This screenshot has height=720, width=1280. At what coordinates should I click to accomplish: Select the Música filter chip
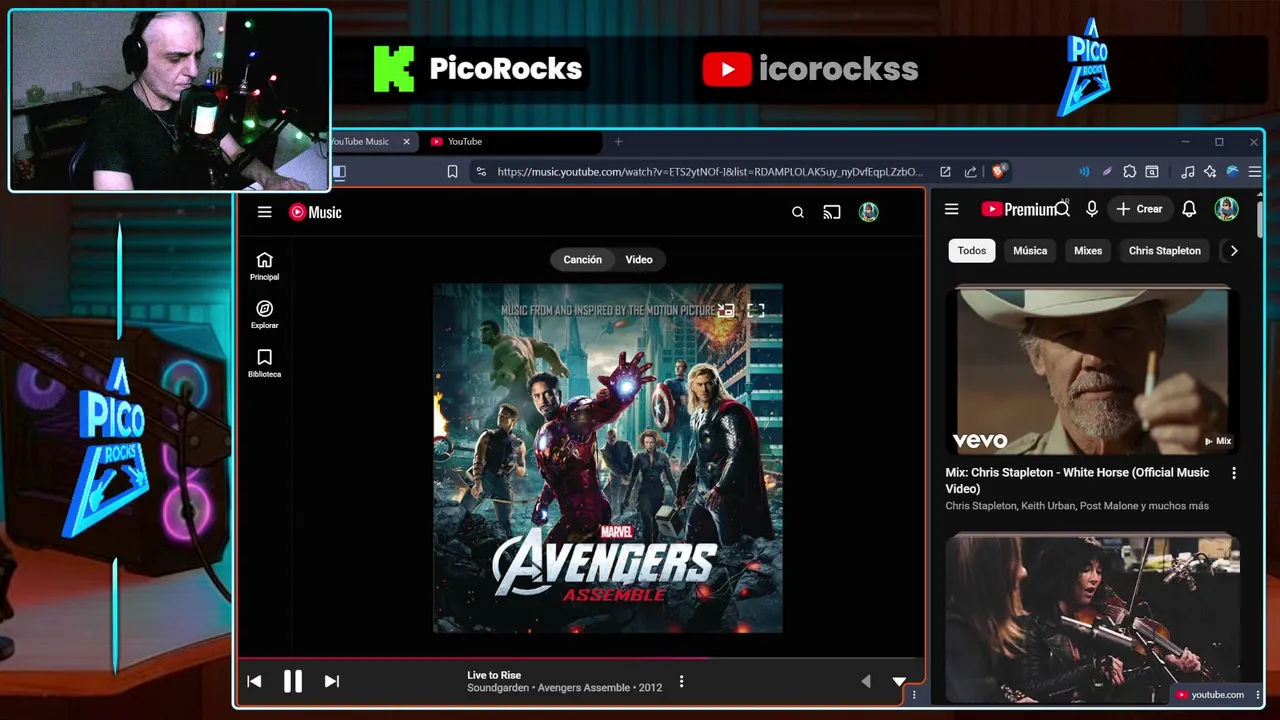coord(1030,251)
